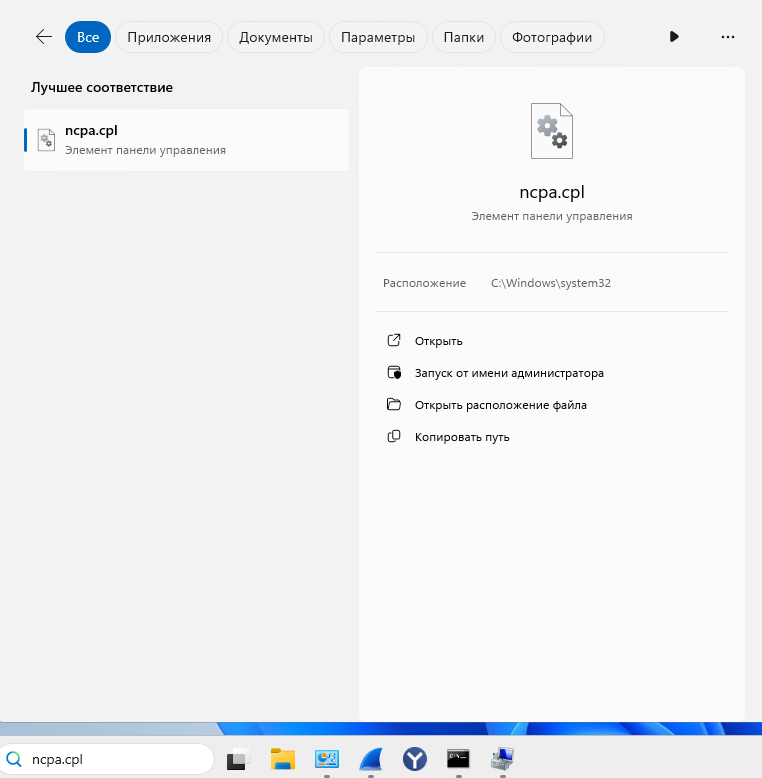Click the large ncpa.cpl gear file icon

pos(552,131)
